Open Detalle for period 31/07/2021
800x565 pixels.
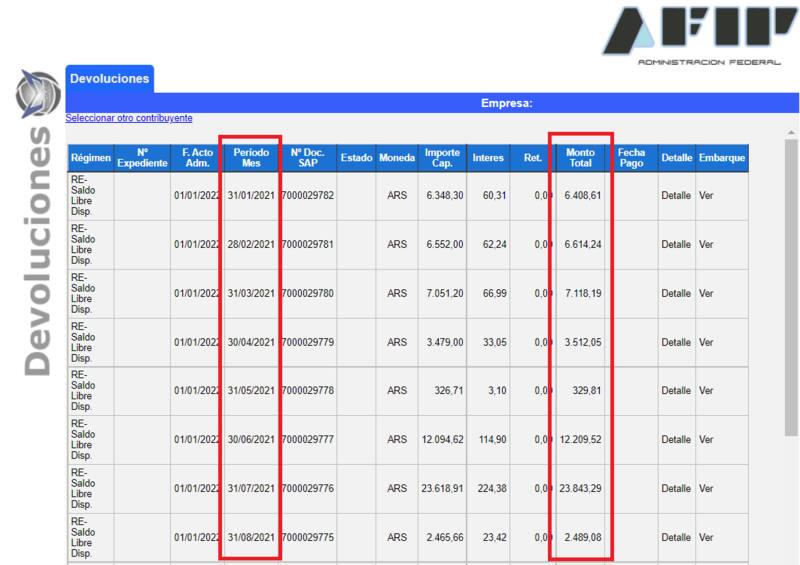click(675, 489)
